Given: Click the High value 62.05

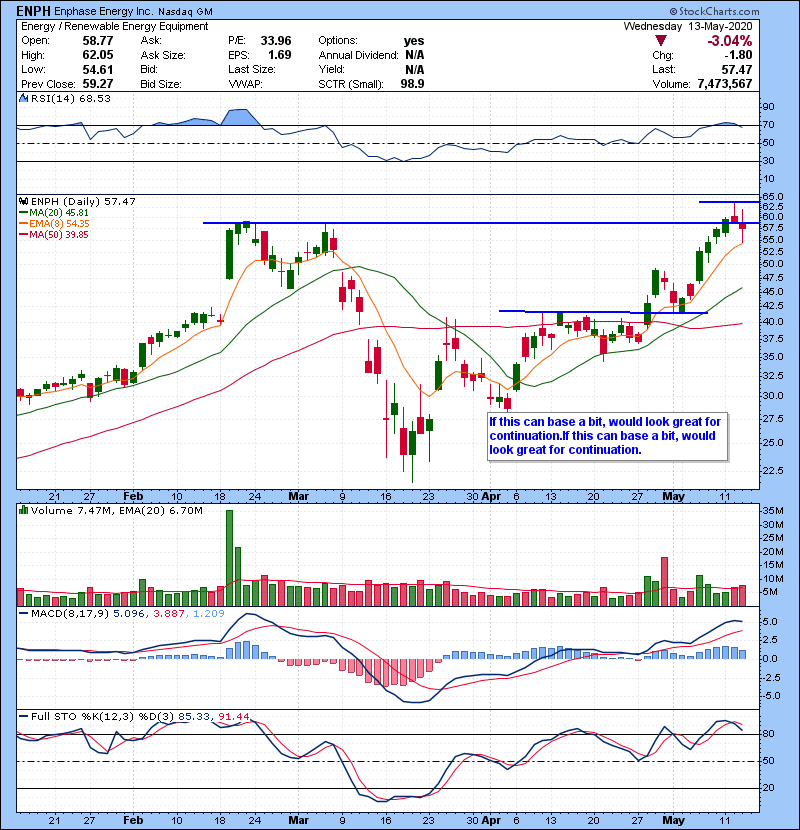Looking at the screenshot, I should click(98, 55).
